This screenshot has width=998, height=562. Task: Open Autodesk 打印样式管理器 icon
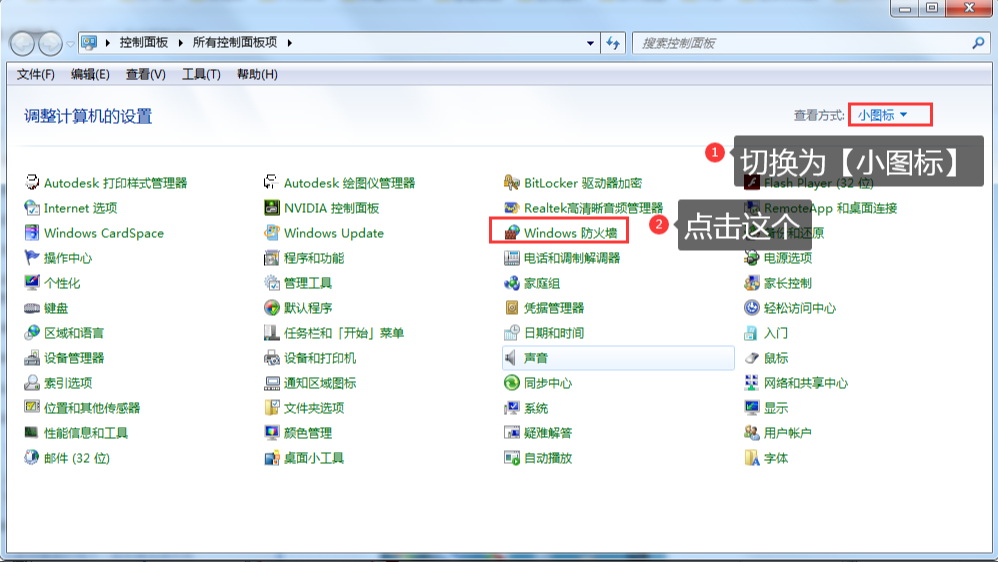point(32,183)
